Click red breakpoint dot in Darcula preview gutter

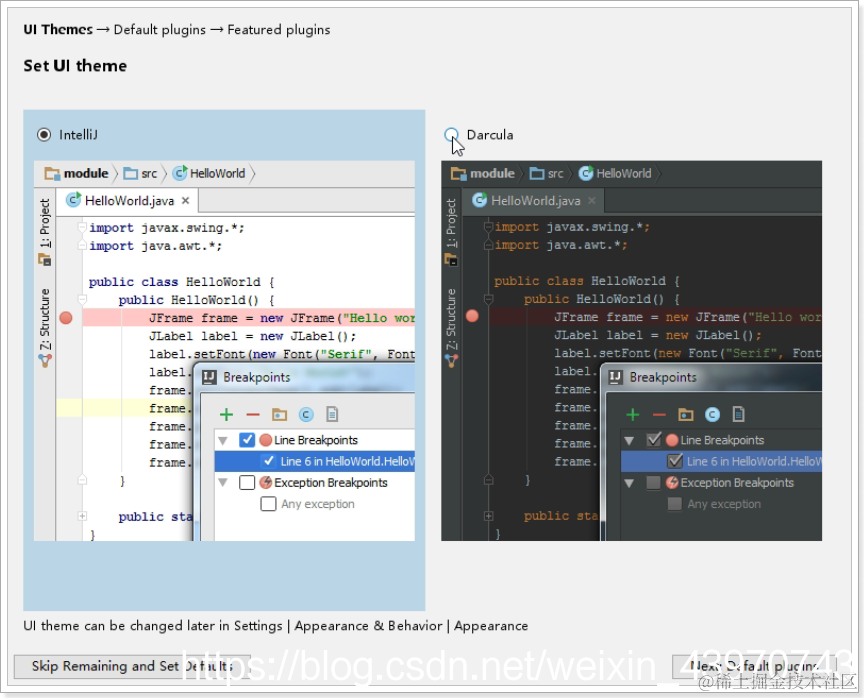[472, 316]
